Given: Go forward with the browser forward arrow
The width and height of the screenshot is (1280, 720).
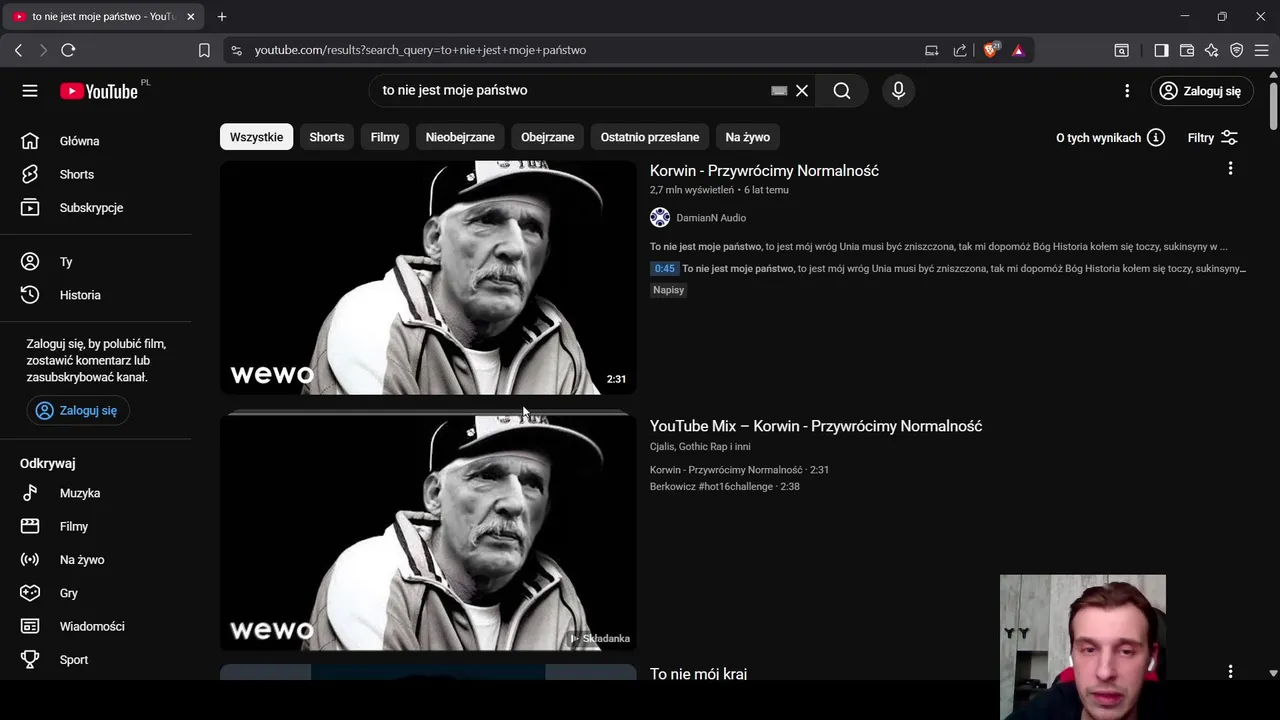Looking at the screenshot, I should coord(43,50).
